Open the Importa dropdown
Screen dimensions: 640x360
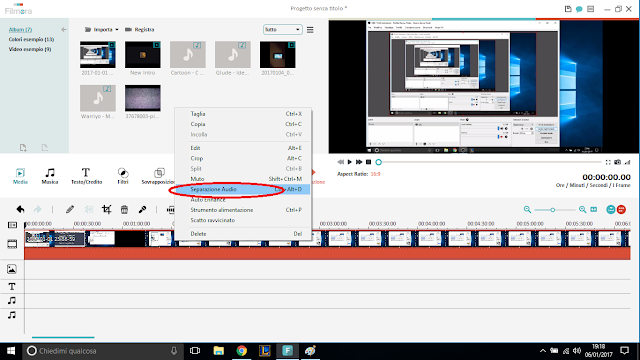tap(101, 29)
